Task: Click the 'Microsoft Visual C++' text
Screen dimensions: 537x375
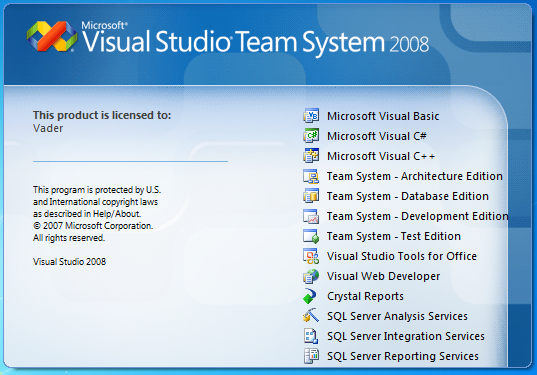Action: tap(381, 156)
